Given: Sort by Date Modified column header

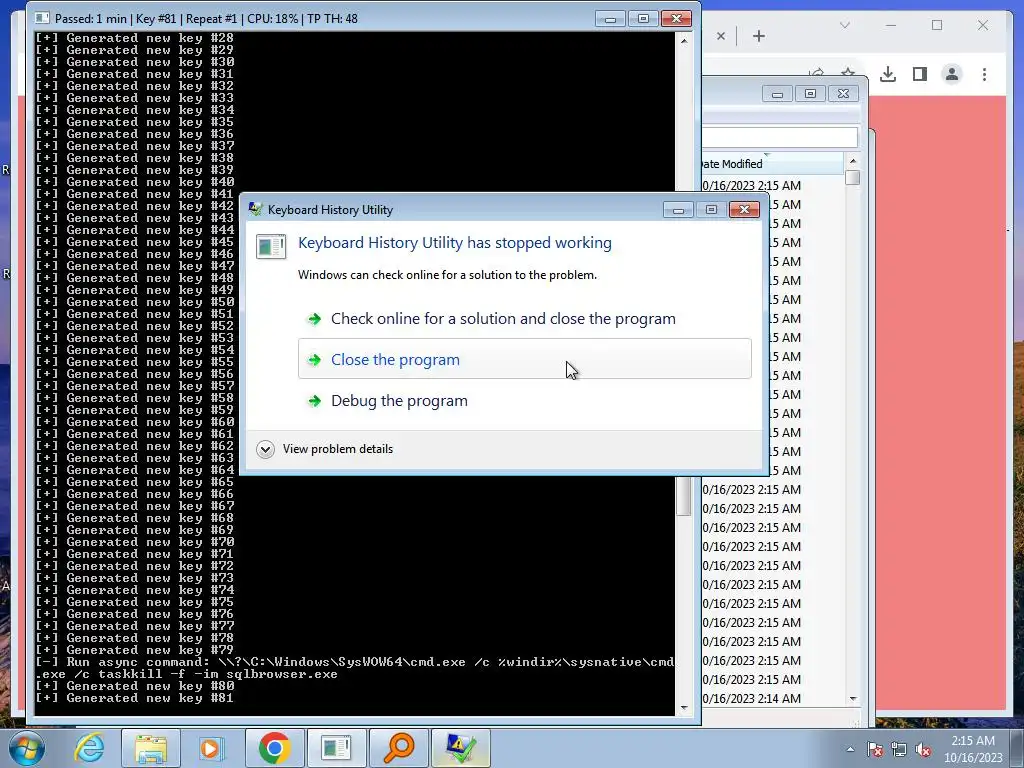Looking at the screenshot, I should pos(772,164).
